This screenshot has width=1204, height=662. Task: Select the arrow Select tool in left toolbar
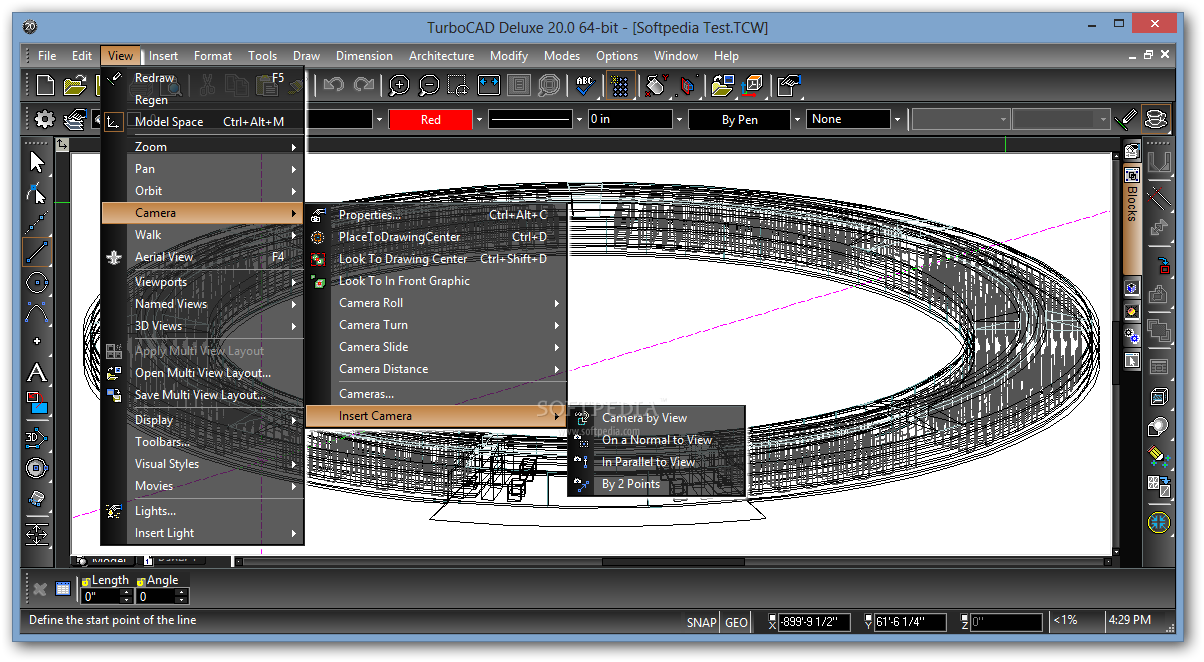[x=37, y=161]
